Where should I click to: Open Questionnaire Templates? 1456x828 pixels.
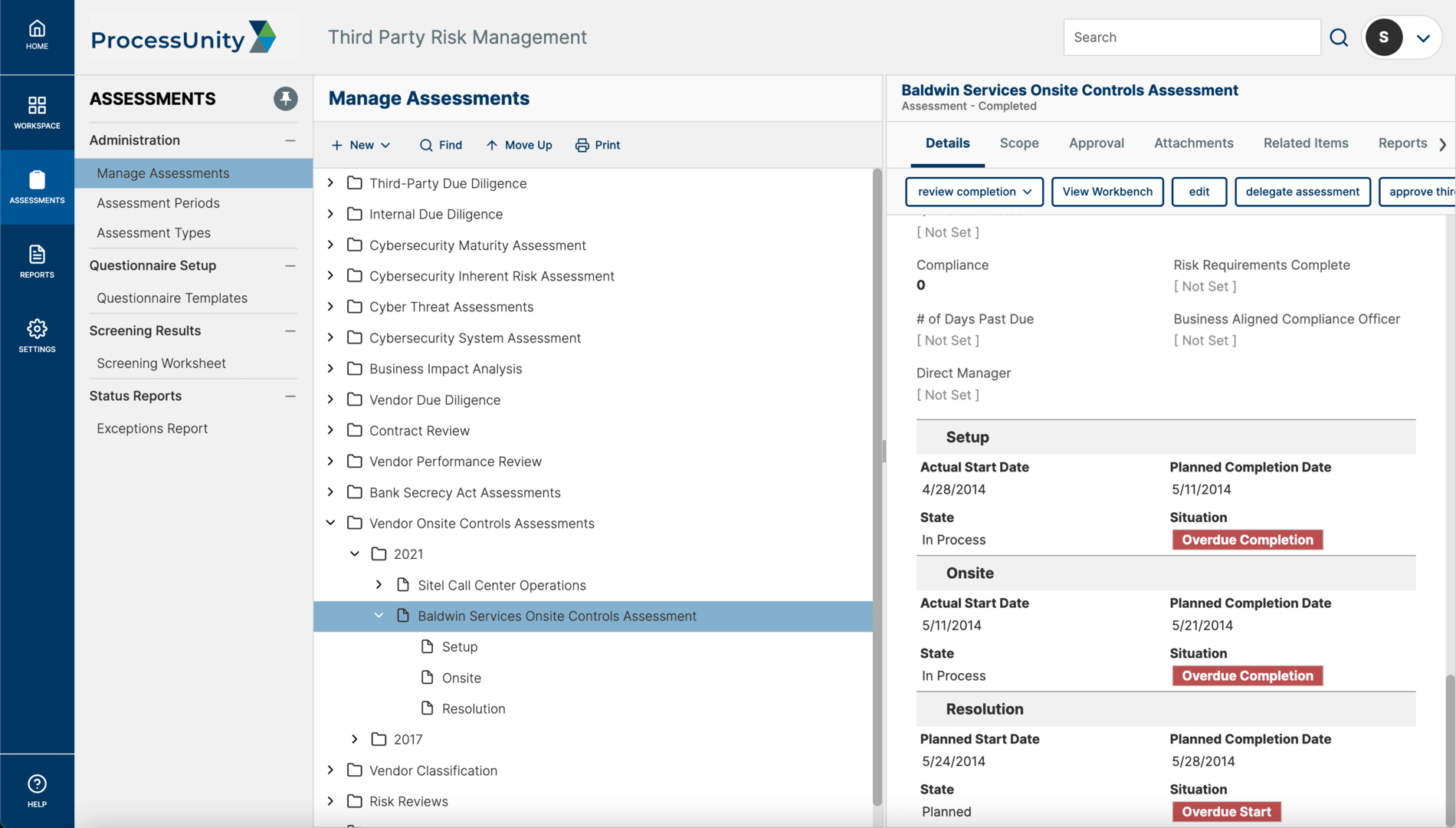172,298
